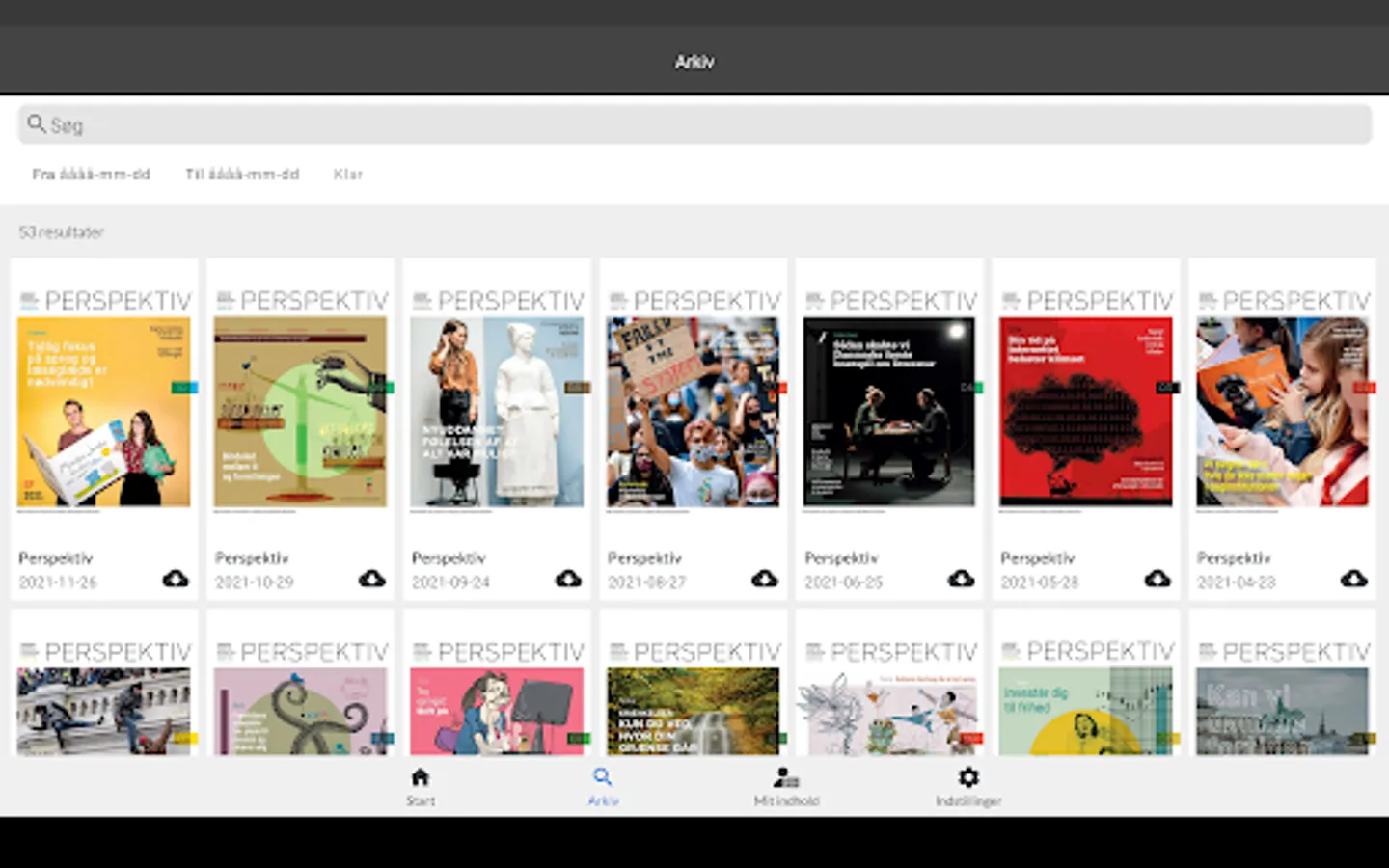The image size is (1389, 868).
Task: Open second-row cover with octopus tentacle on pink
Action: (300, 711)
